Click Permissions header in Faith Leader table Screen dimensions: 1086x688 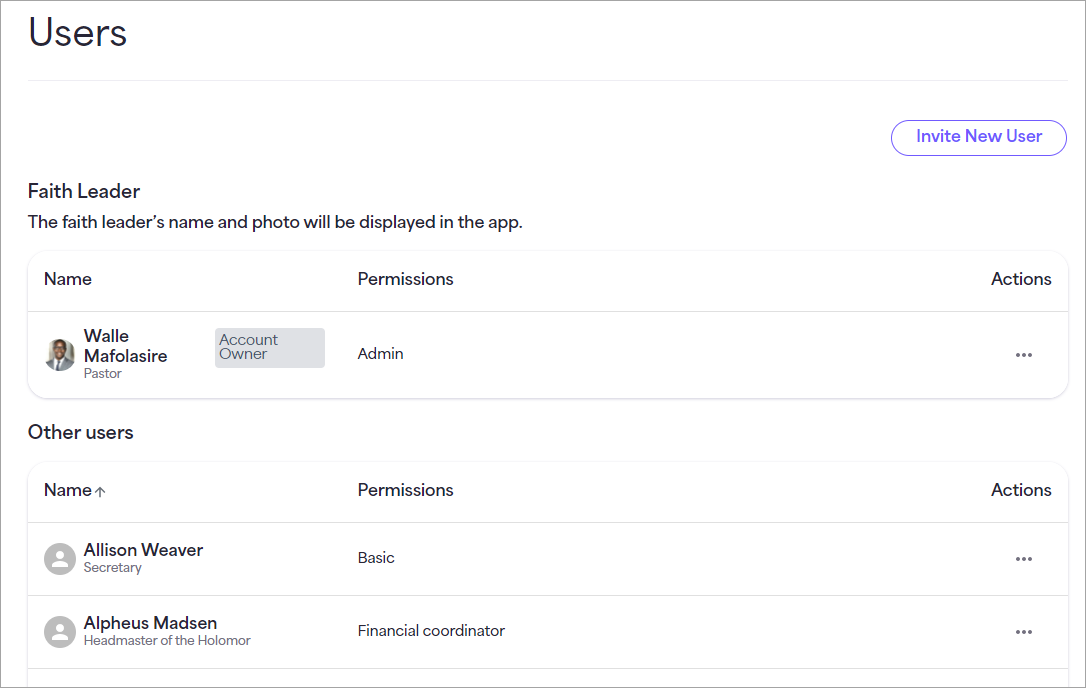[x=405, y=279]
